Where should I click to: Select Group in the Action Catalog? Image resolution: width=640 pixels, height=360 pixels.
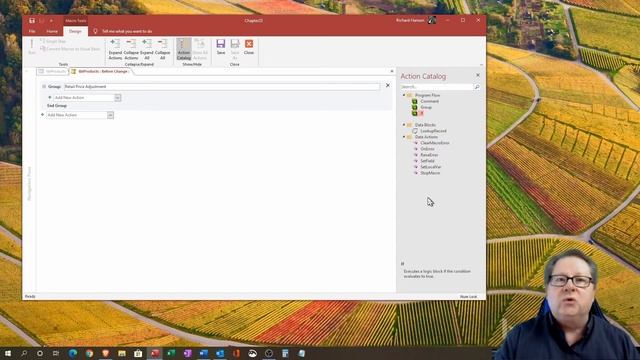[426, 107]
